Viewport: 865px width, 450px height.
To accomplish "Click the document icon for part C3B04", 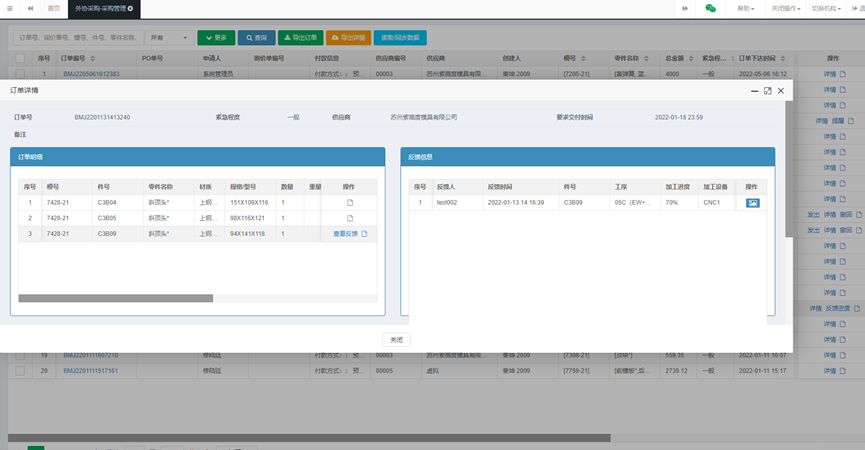I will 350,203.
